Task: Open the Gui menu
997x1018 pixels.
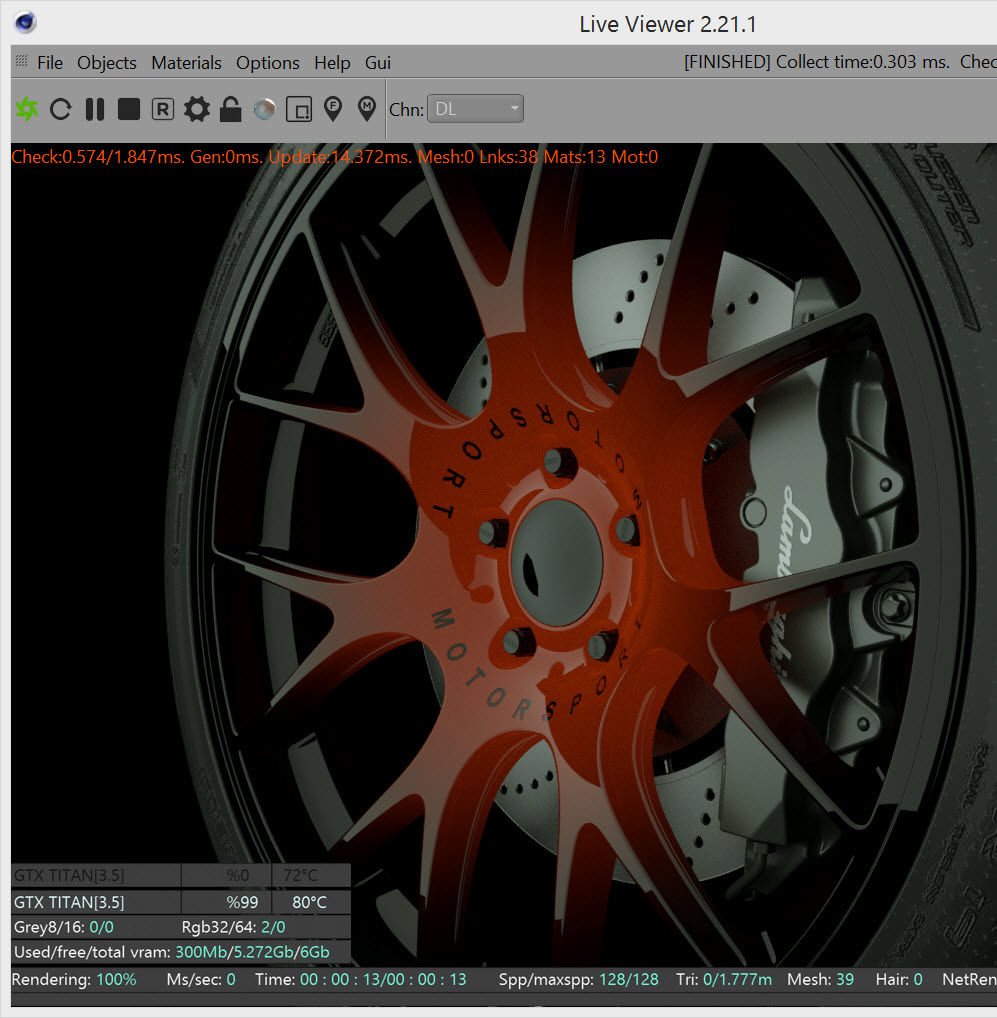Action: click(x=378, y=63)
